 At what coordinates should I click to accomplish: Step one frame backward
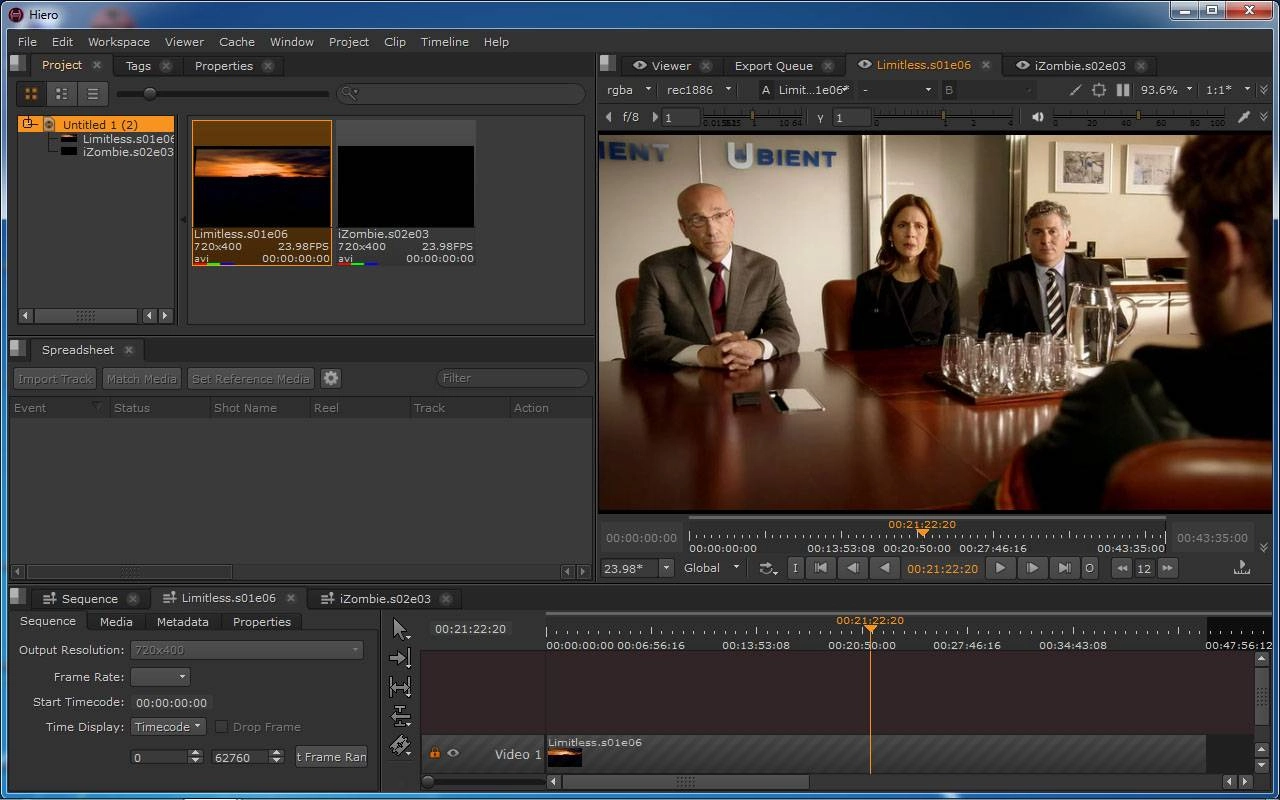(x=852, y=568)
